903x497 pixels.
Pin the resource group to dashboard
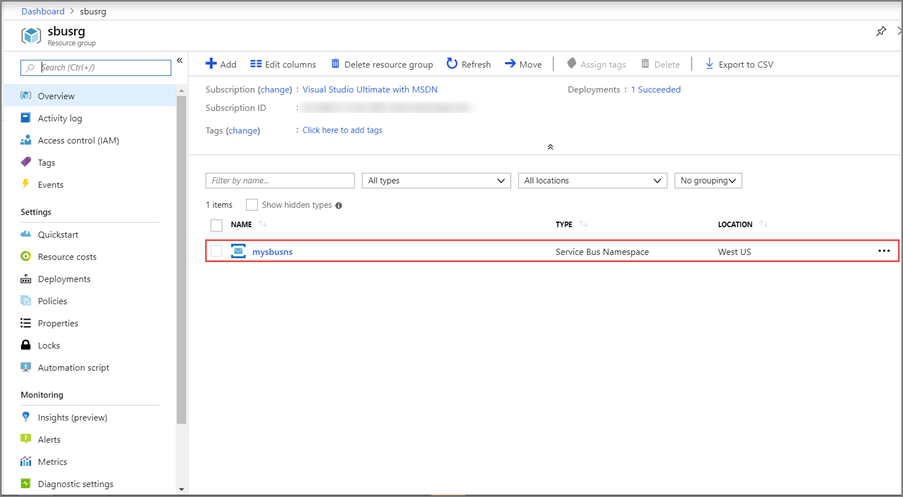point(881,32)
